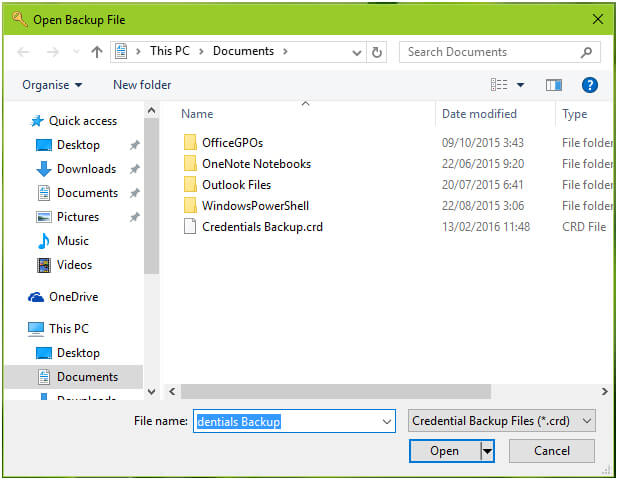The height and width of the screenshot is (480, 618).
Task: Click the pin icon beside Downloads
Action: coord(135,169)
